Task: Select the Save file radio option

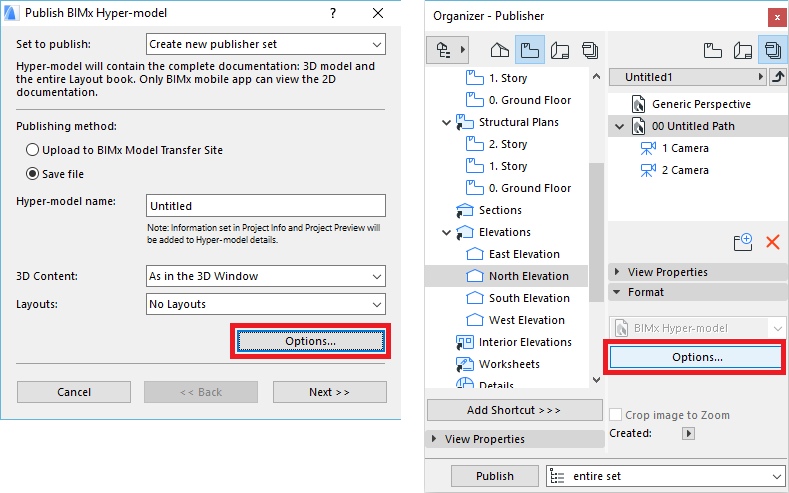Action: click(55, 174)
